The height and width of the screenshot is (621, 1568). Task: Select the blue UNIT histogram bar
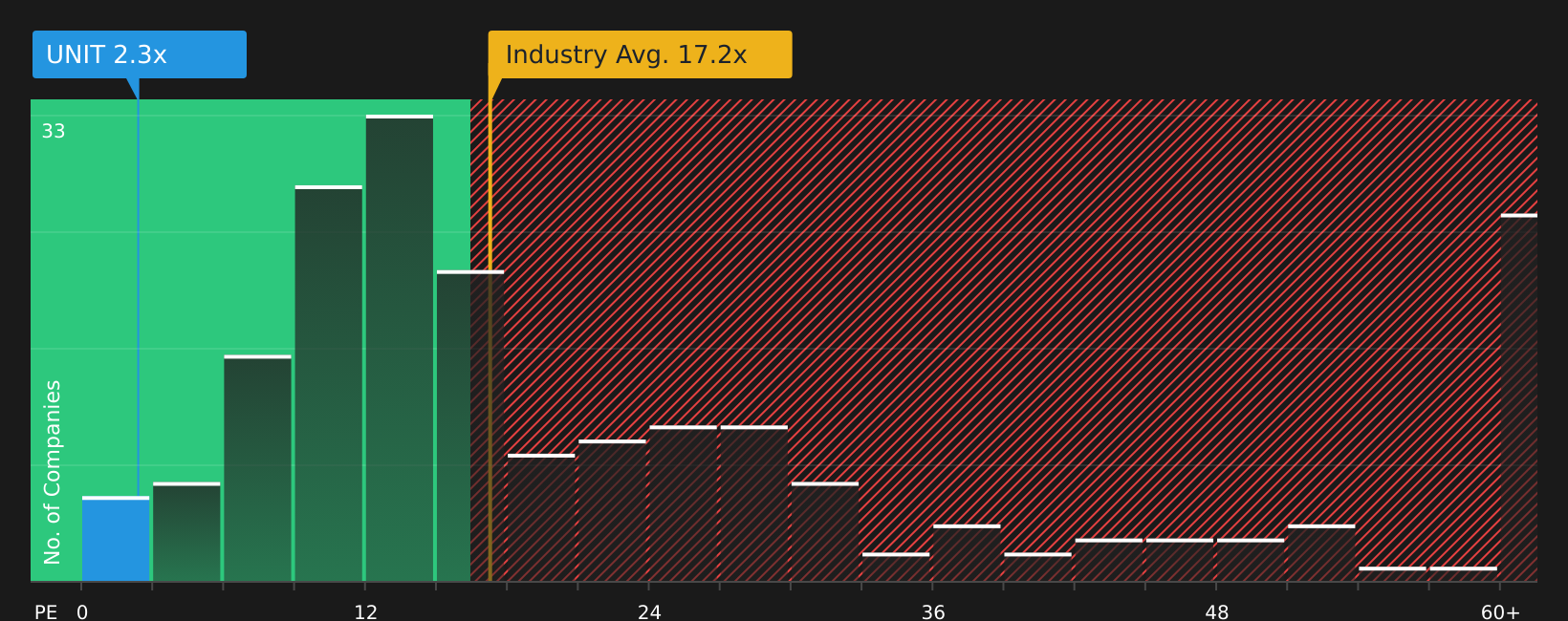pyautogui.click(x=116, y=539)
